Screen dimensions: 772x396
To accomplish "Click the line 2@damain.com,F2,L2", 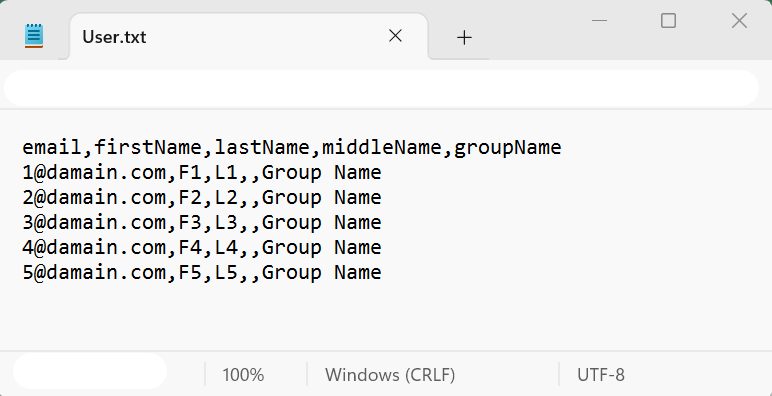I will click(202, 198).
